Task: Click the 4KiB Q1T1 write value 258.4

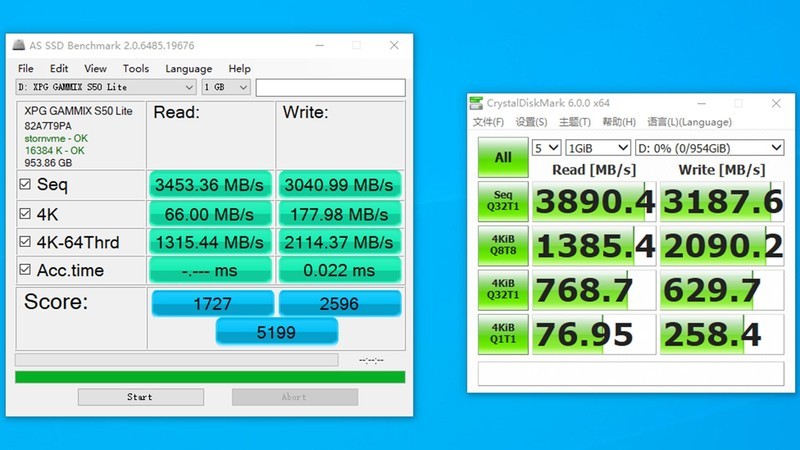Action: [722, 334]
